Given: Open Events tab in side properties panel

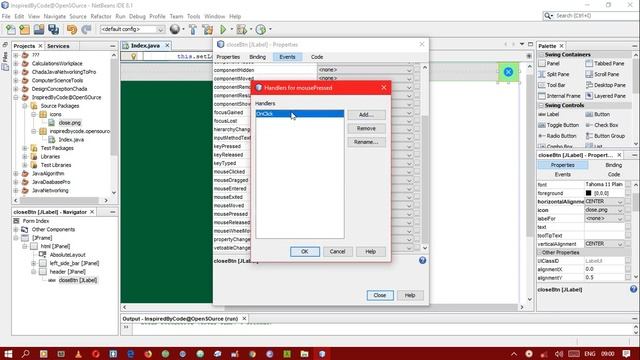Looking at the screenshot, I should coord(562,175).
